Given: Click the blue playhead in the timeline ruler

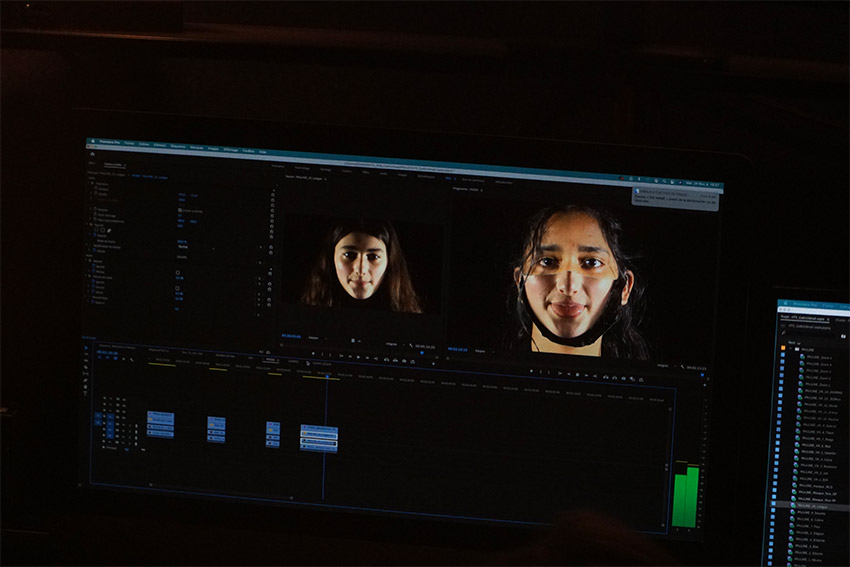Looking at the screenshot, I should click(x=327, y=376).
